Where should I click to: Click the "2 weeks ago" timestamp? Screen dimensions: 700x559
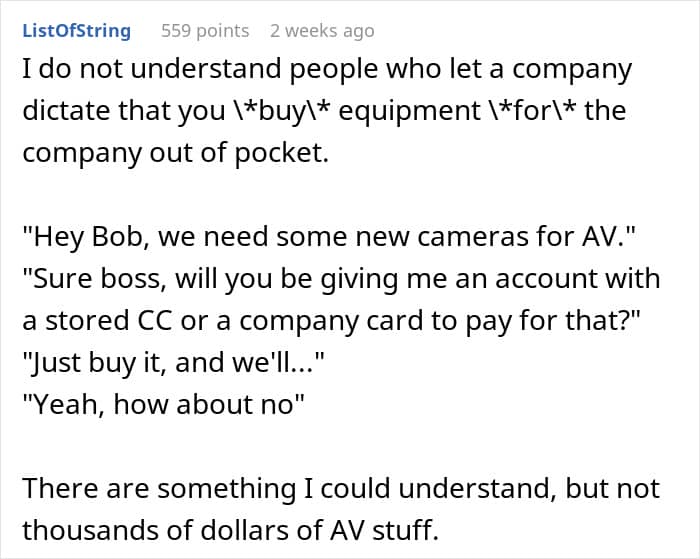[322, 30]
